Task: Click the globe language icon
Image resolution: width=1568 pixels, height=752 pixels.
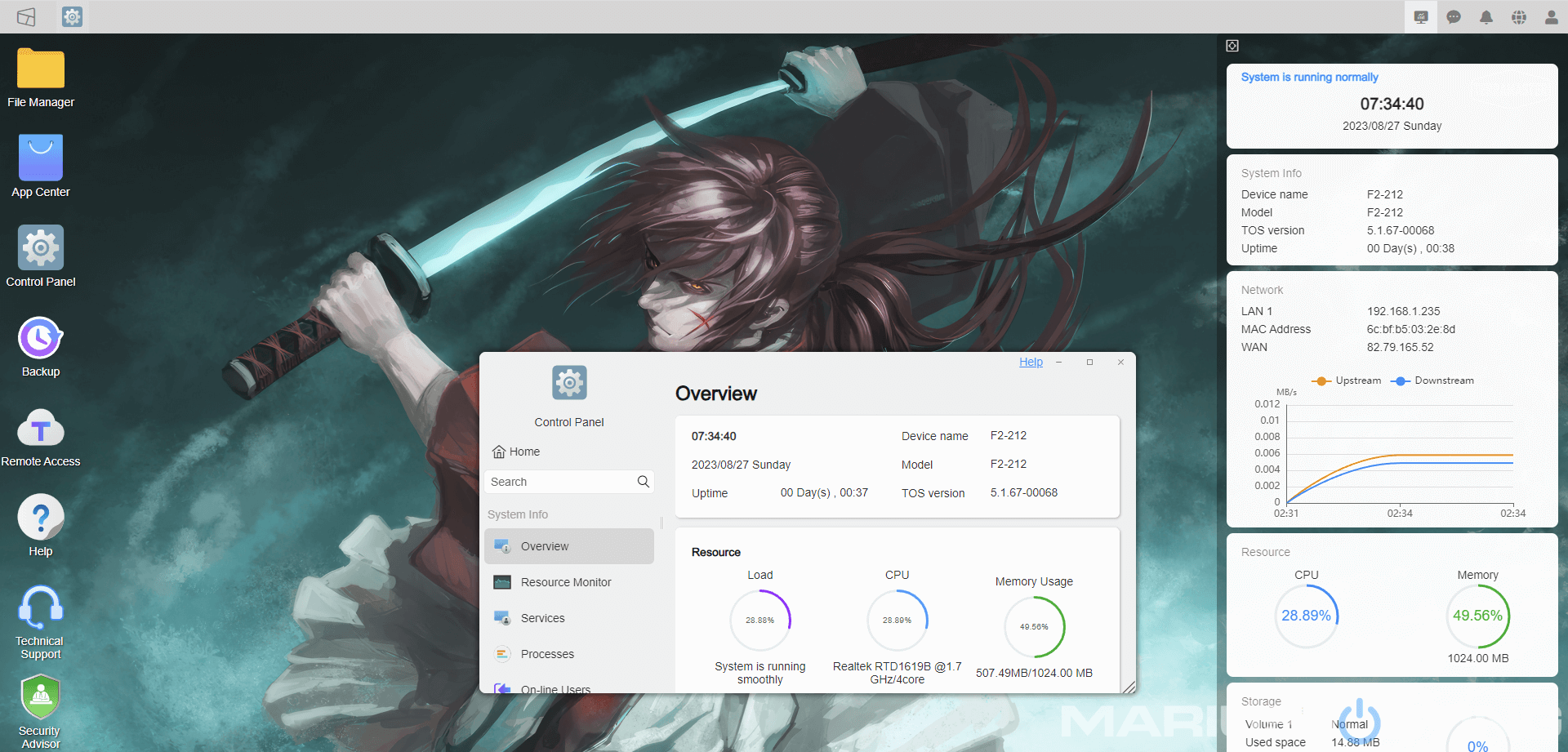Action: click(1519, 16)
